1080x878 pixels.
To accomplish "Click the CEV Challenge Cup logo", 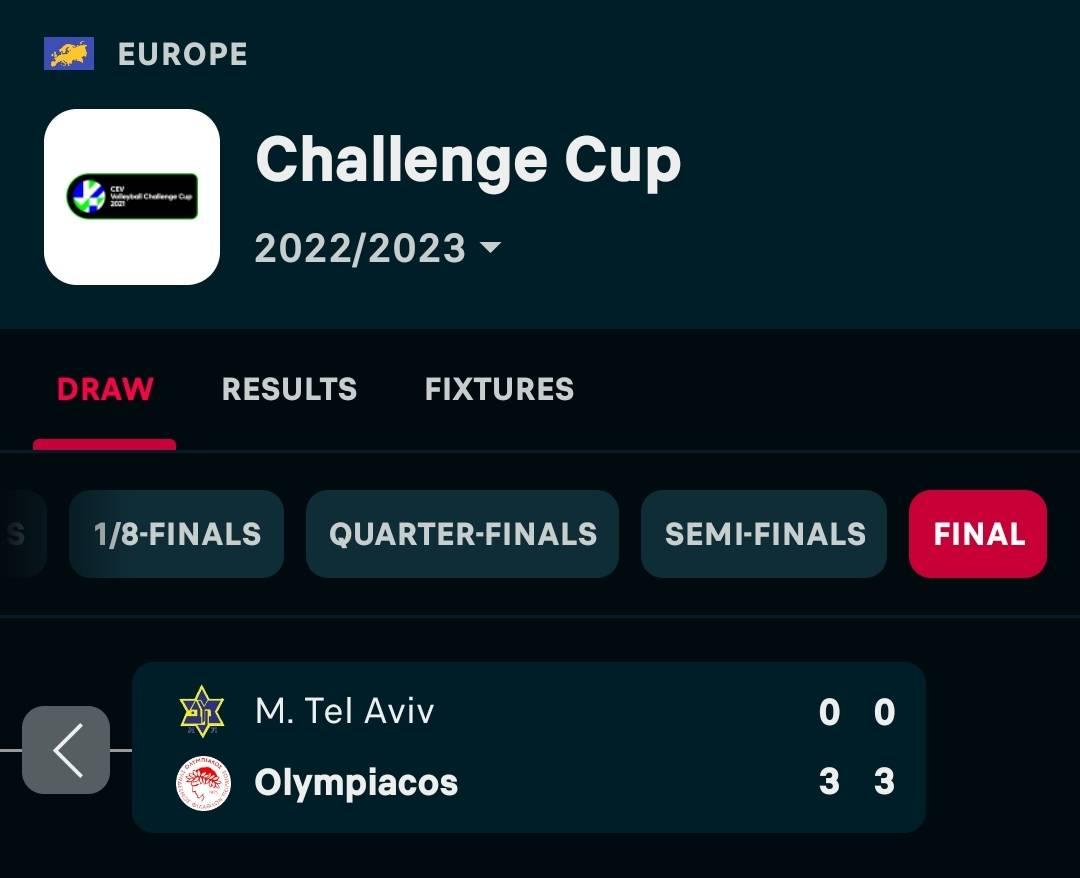I will point(132,197).
